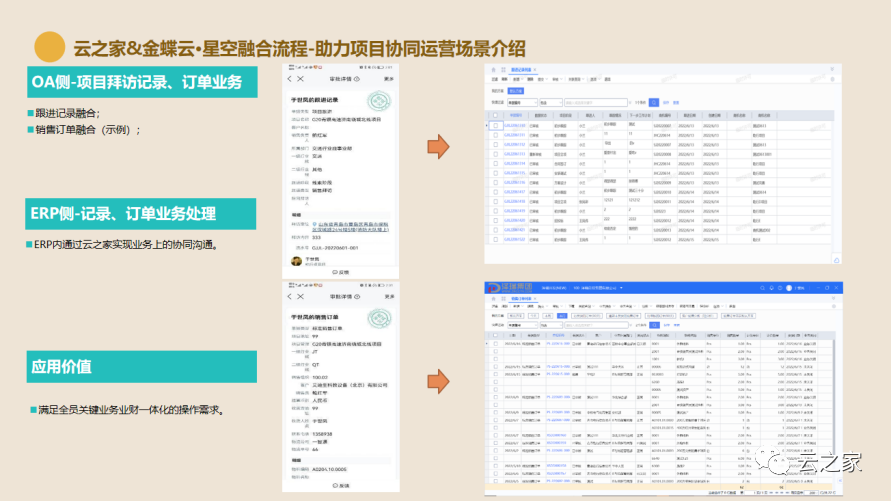The height and width of the screenshot is (501, 891).
Task: Open toolbar settings gear in 销售订单列表 window
Action: point(834,306)
